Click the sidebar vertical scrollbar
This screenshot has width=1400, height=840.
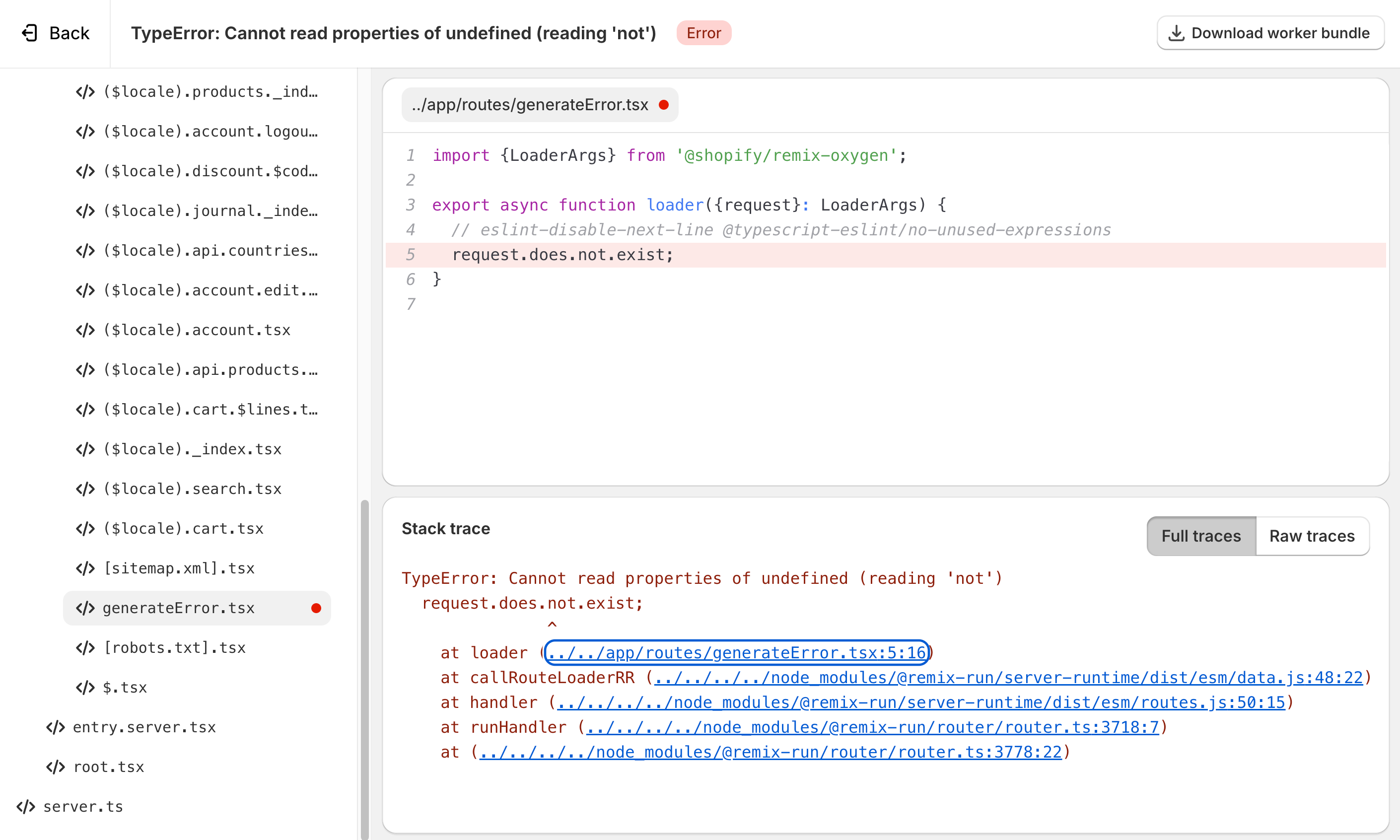coord(364,668)
